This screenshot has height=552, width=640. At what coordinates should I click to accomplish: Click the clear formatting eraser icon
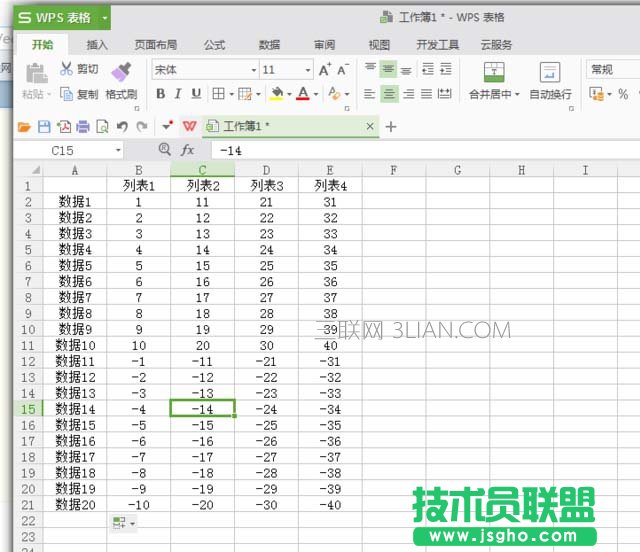(x=334, y=94)
